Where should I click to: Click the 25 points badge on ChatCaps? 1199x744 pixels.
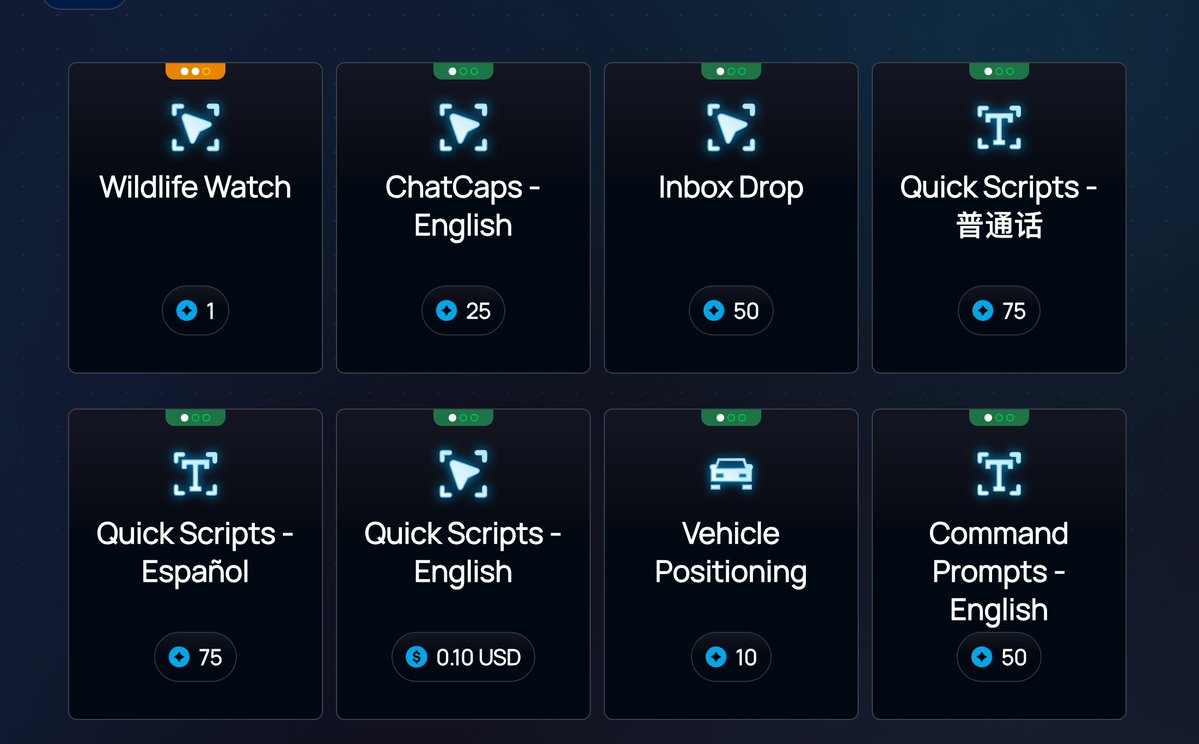tap(463, 310)
